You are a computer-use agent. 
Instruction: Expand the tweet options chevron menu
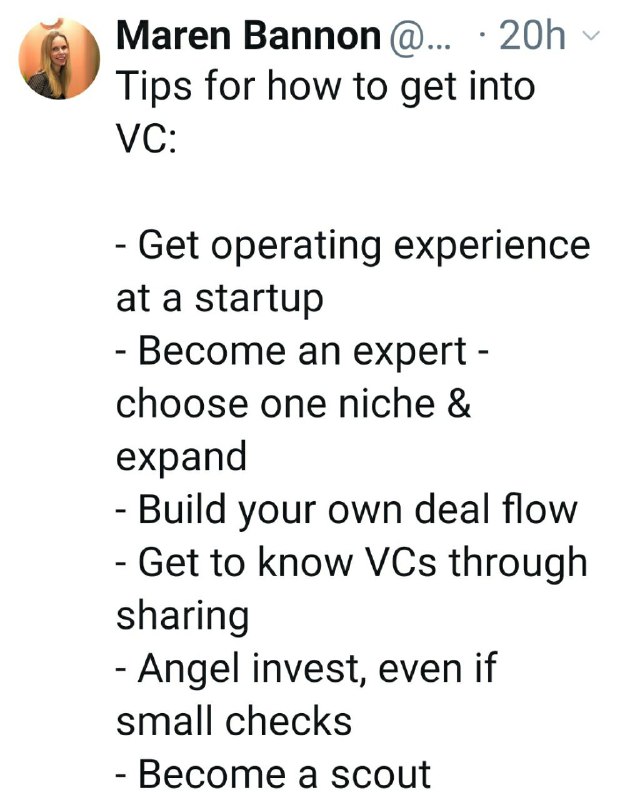591,36
